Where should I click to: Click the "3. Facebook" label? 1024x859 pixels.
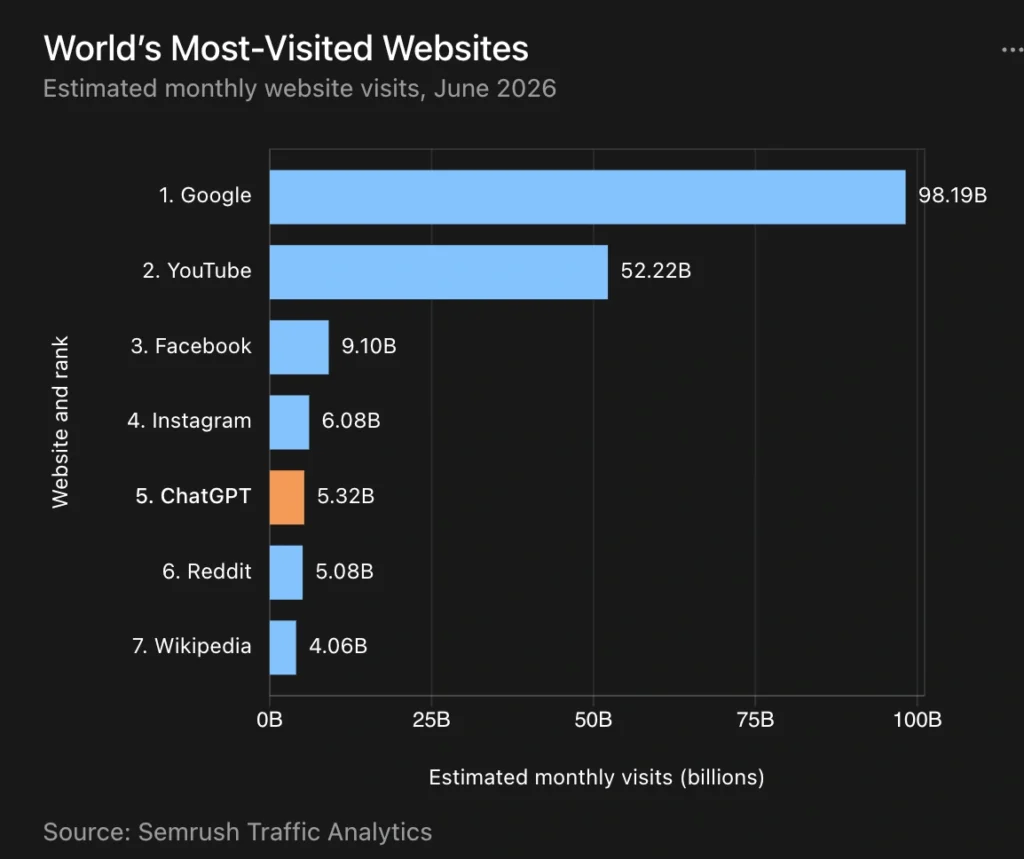191,346
